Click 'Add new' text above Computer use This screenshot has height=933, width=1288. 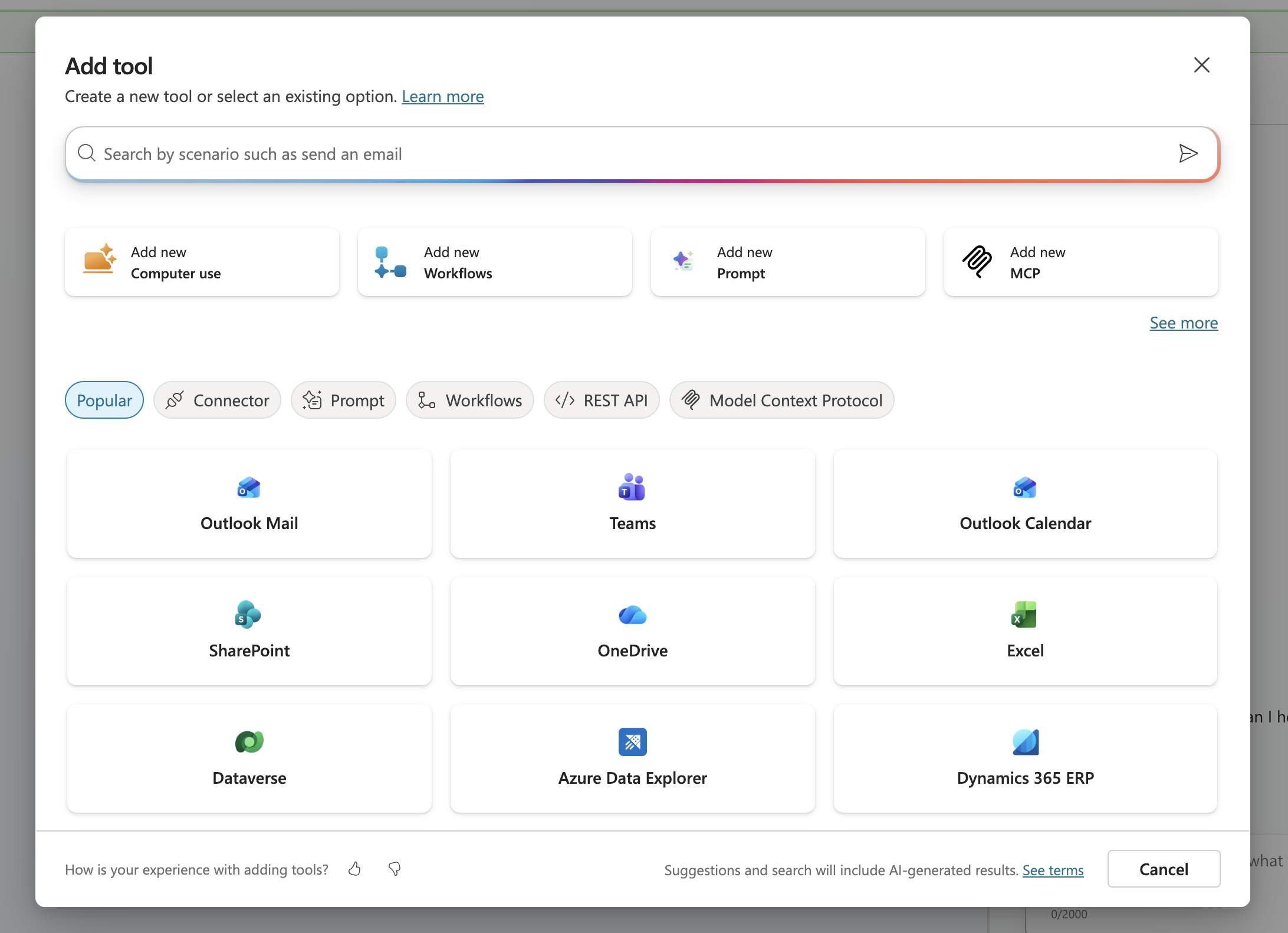pos(158,252)
